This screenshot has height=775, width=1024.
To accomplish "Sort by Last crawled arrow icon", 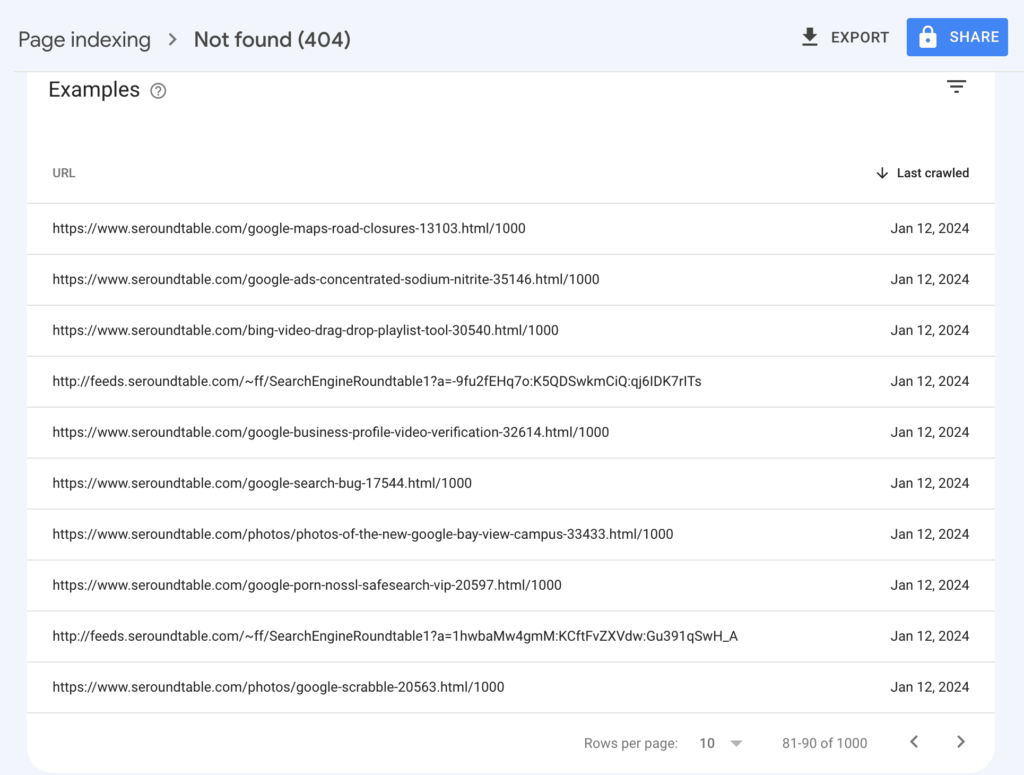I will pyautogui.click(x=881, y=173).
